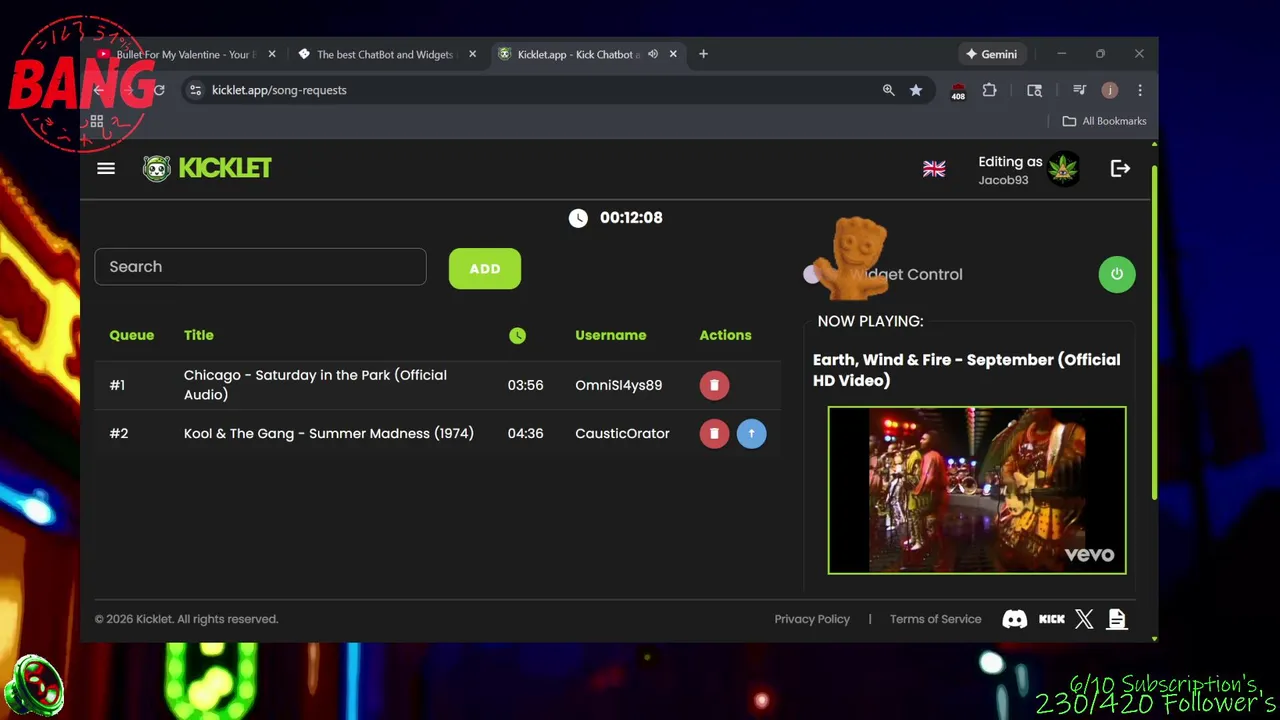
Task: Open the Discord footer icon
Action: point(1015,620)
